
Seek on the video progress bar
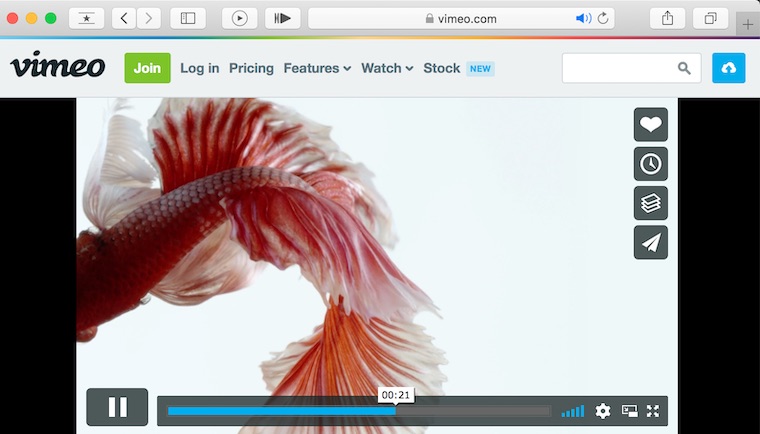(x=359, y=411)
